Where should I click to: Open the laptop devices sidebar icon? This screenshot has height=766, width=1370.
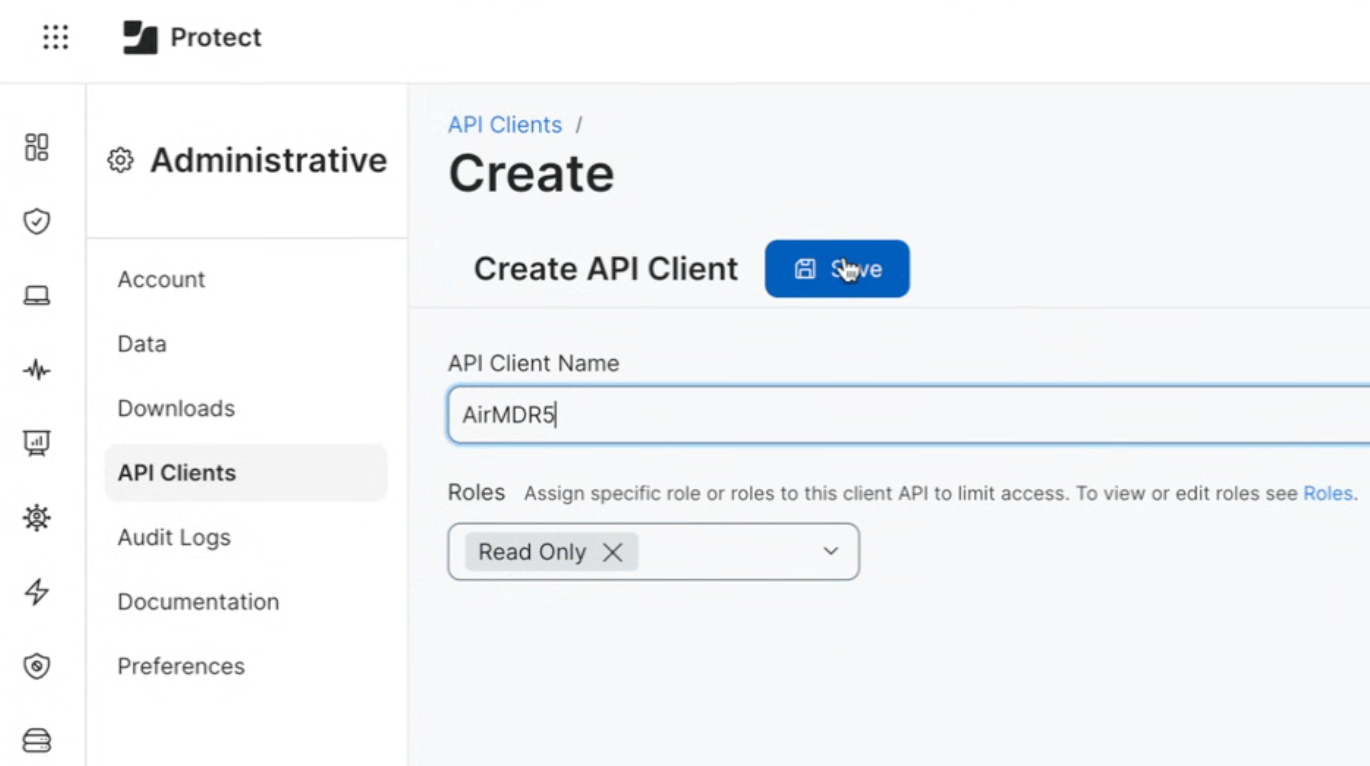(37, 296)
